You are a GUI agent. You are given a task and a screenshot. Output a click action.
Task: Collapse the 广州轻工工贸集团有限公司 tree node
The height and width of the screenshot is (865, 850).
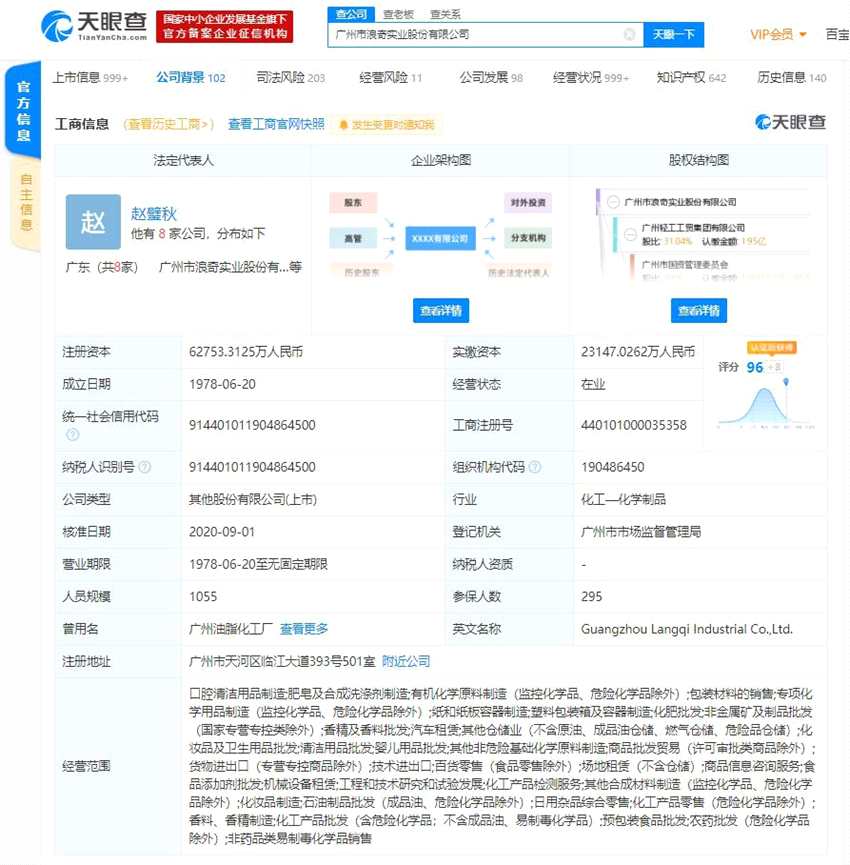630,234
